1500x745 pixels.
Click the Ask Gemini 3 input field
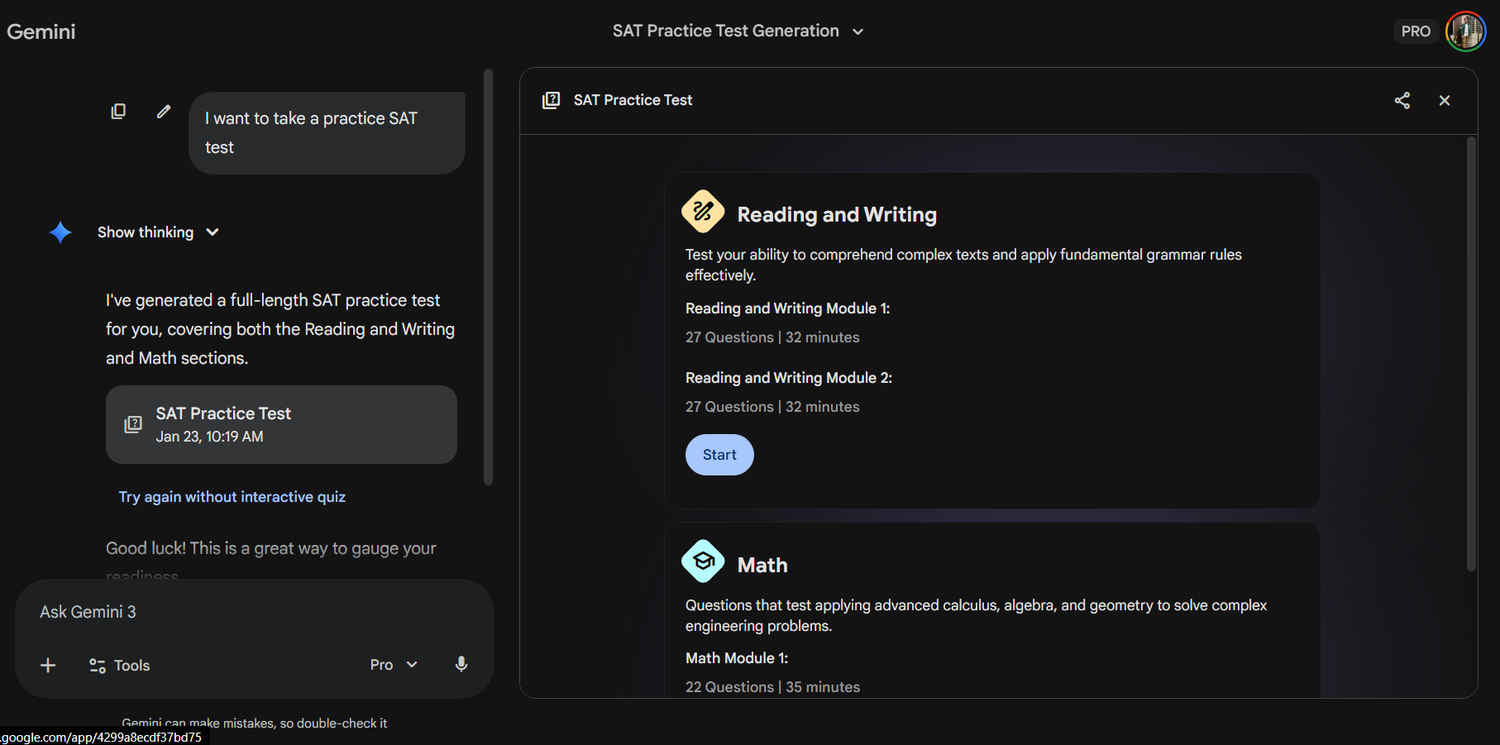coord(250,612)
